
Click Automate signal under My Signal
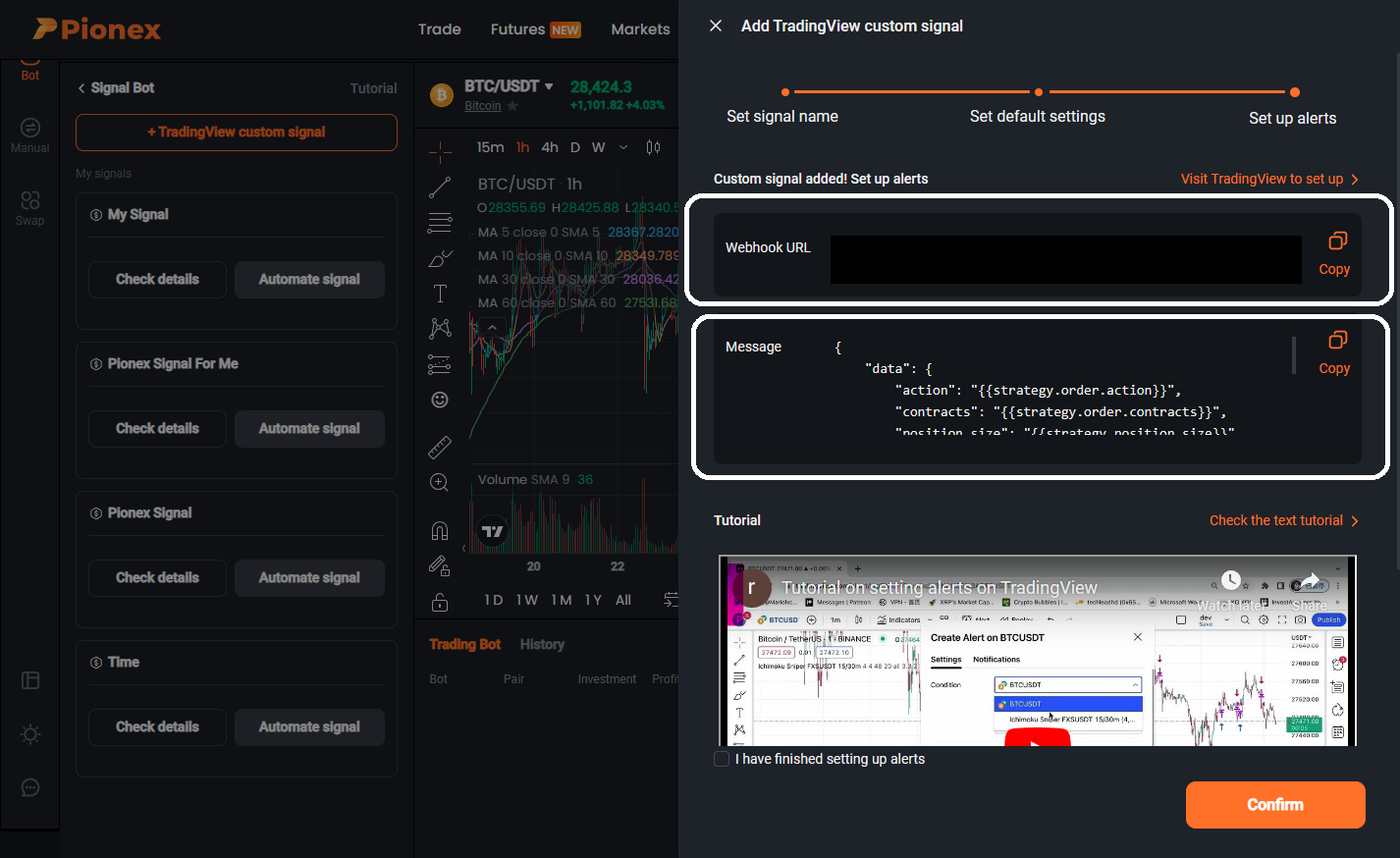309,280
